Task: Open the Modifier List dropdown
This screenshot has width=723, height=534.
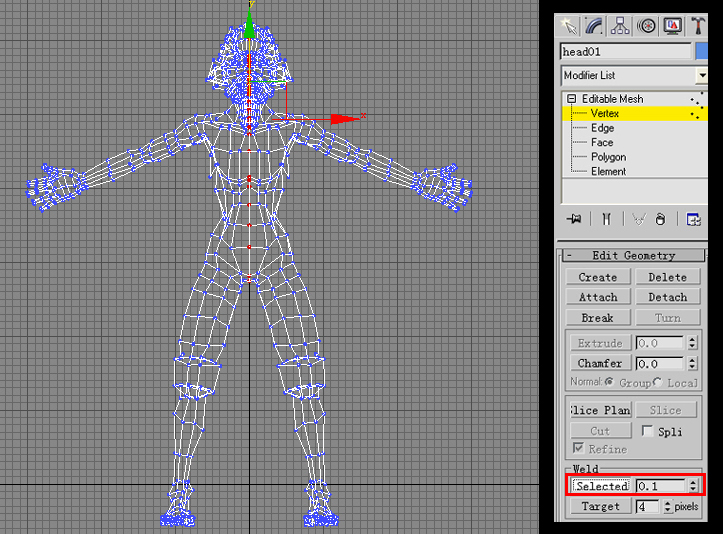Action: coord(702,76)
